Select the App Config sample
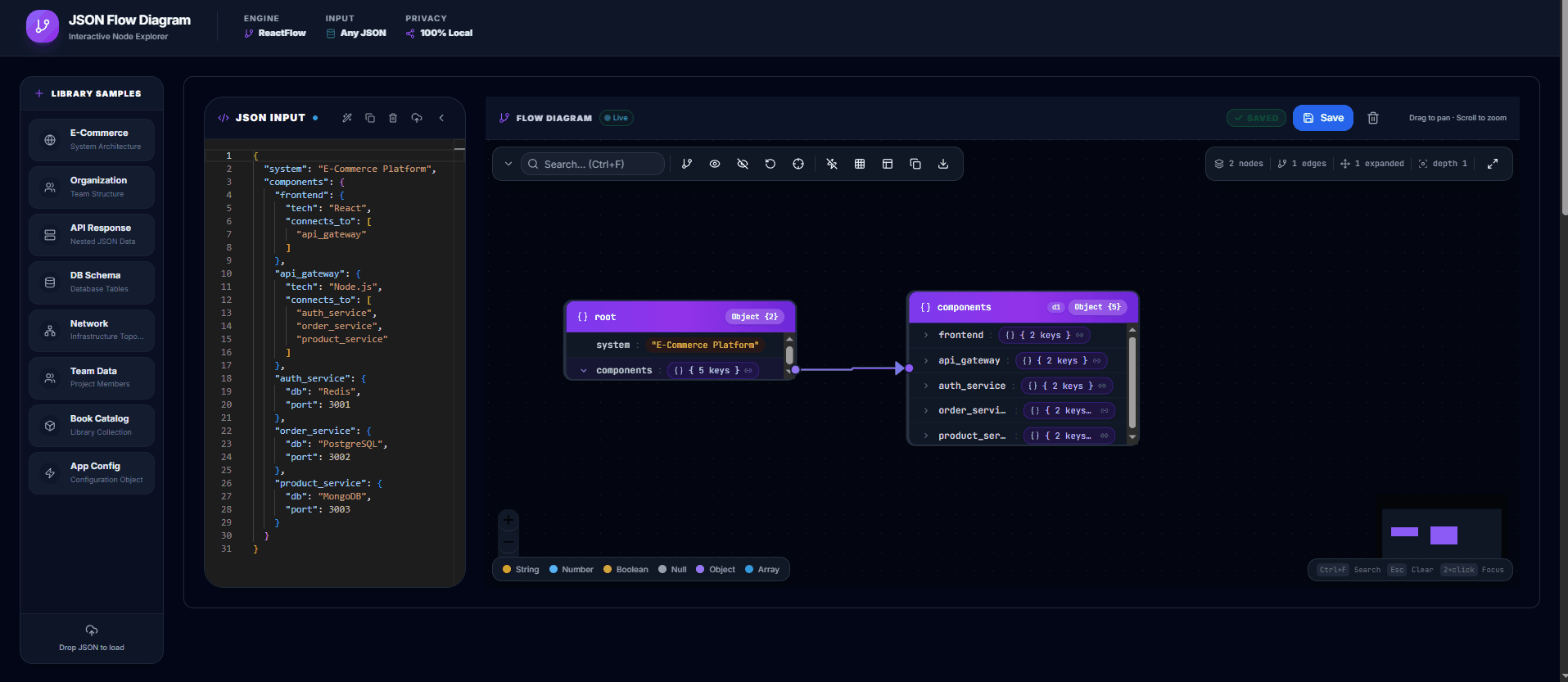The height and width of the screenshot is (682, 1568). (92, 472)
